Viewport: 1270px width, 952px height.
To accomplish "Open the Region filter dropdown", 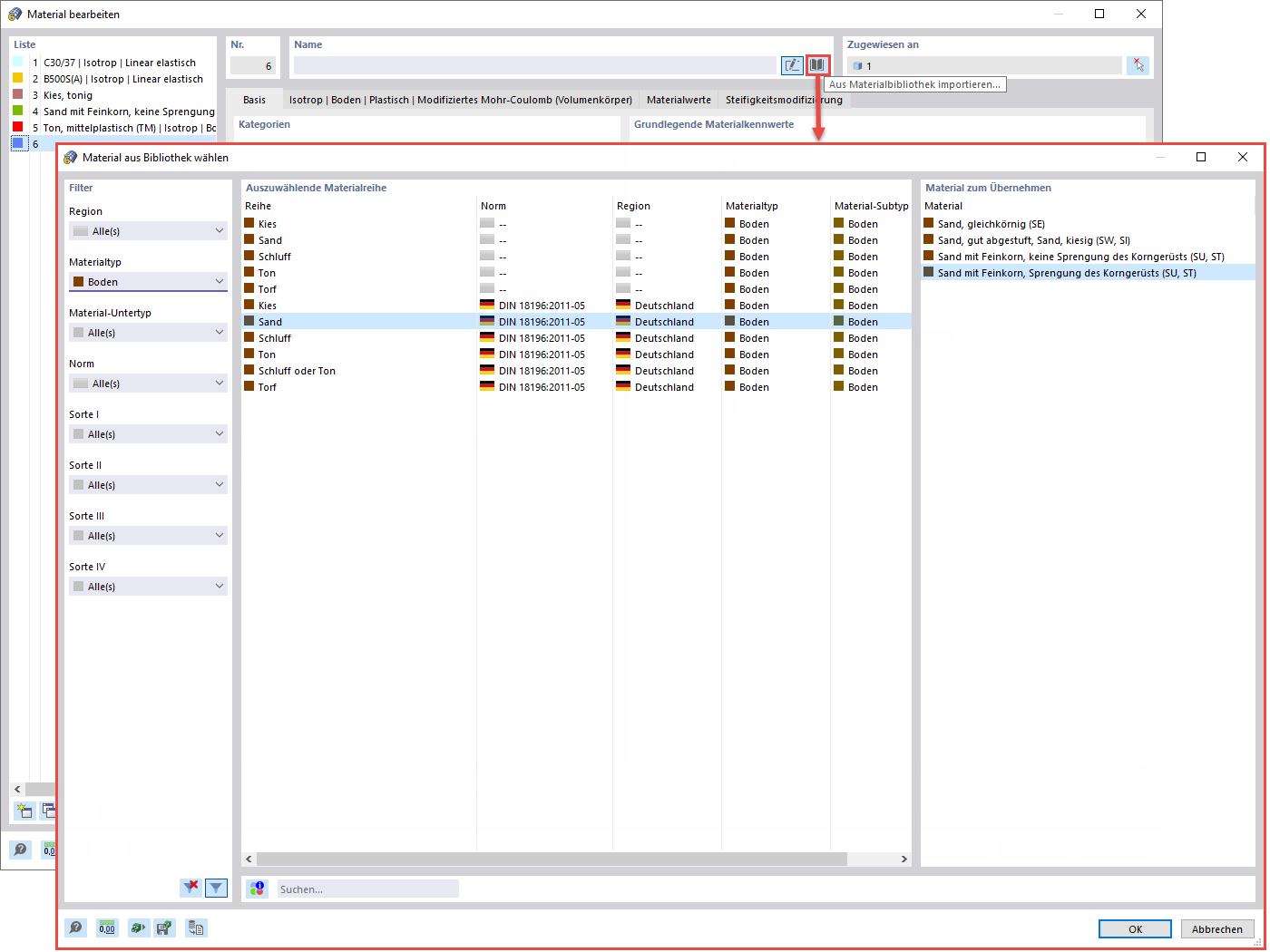I will (148, 231).
